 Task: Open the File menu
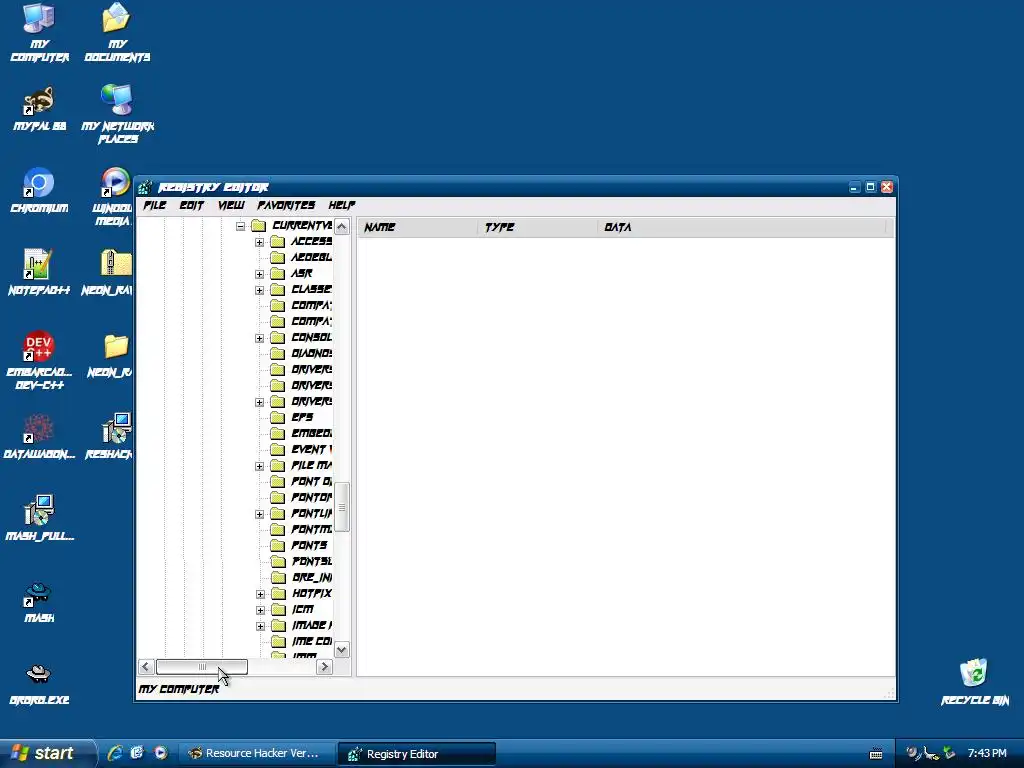pos(155,205)
